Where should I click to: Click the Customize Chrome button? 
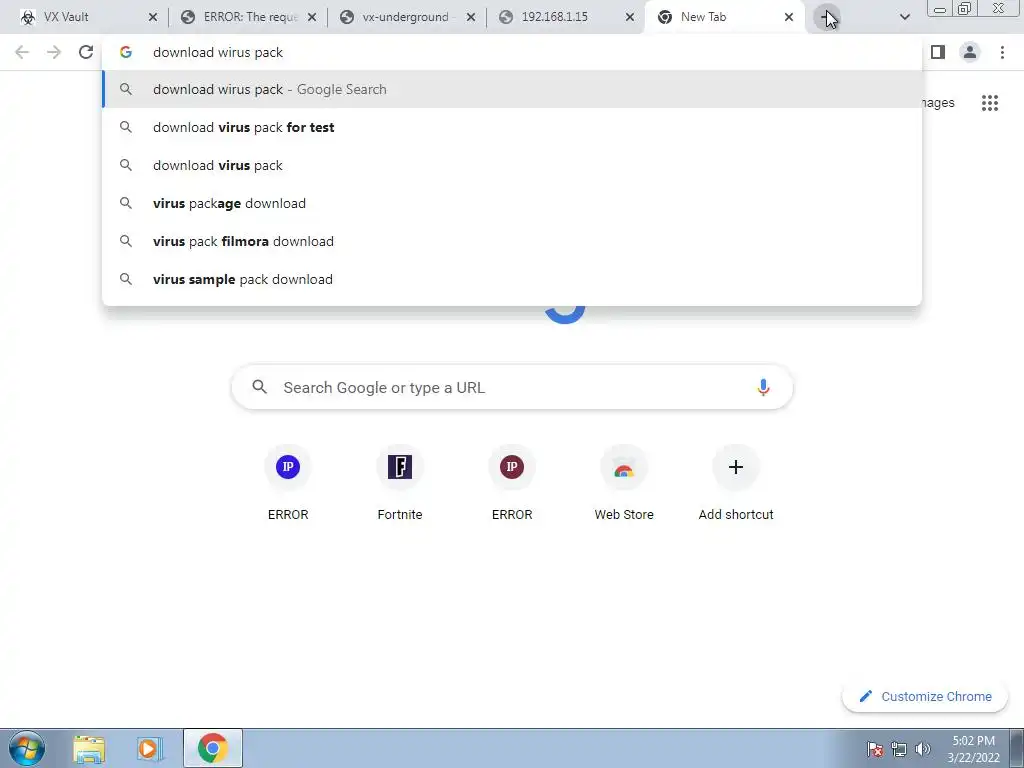click(x=925, y=697)
